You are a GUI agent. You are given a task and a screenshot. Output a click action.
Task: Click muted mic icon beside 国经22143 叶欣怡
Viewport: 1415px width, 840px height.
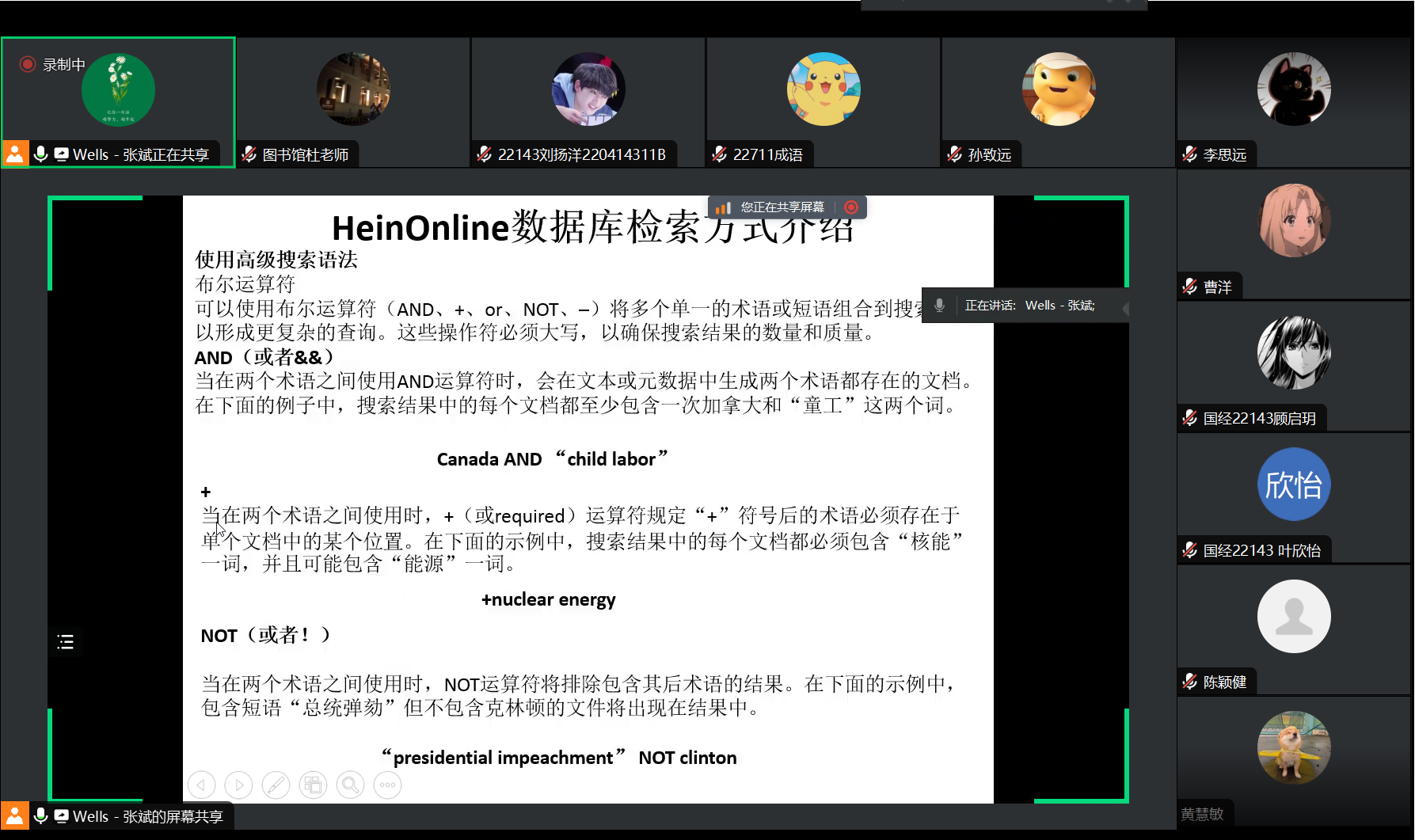(x=1190, y=550)
